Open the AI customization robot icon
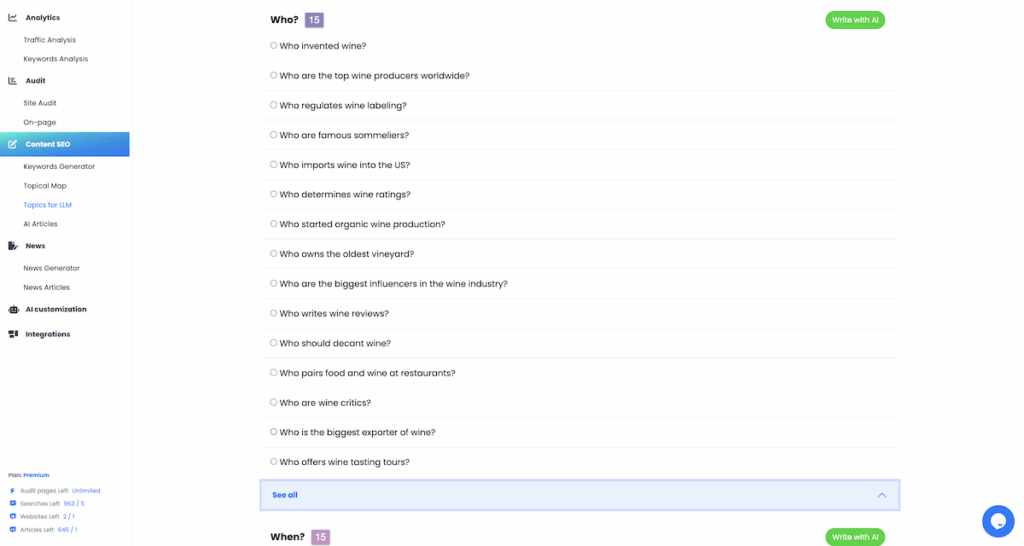This screenshot has width=1024, height=546. pos(13,310)
